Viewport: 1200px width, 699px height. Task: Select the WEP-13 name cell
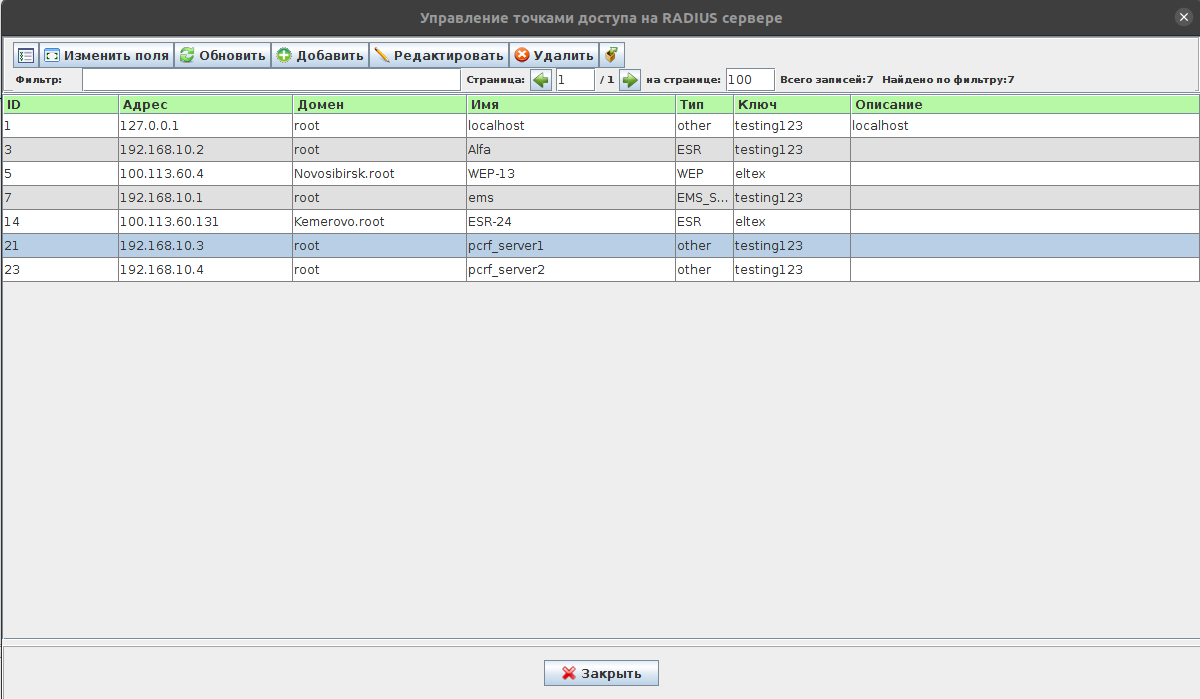571,174
